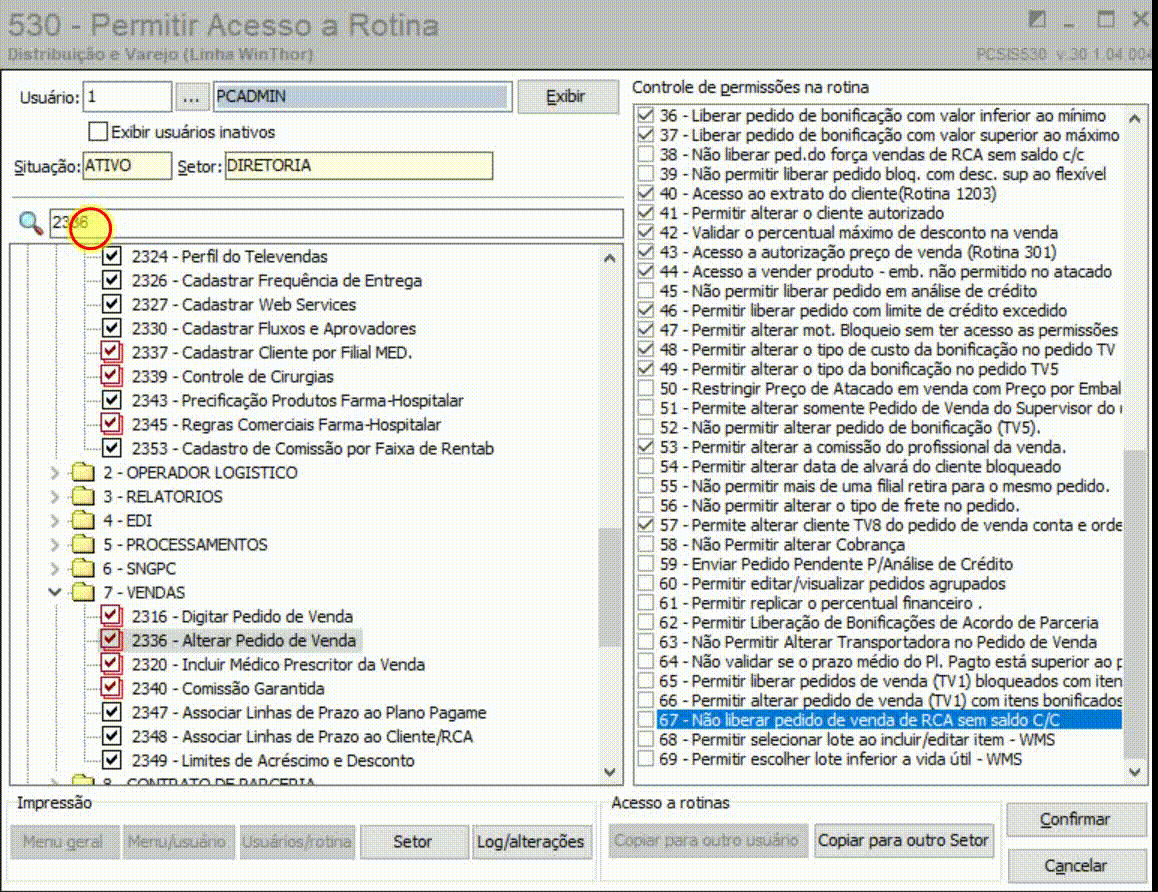Viewport: 1158px width, 892px height.
Task: Expand the 6 - SNGPC node
Action: tap(55, 569)
